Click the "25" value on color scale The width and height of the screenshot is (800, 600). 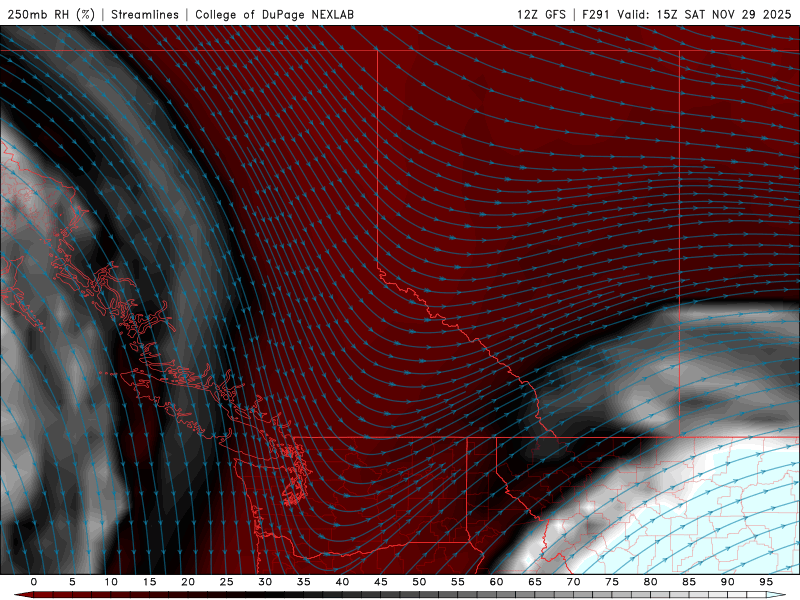point(227,582)
